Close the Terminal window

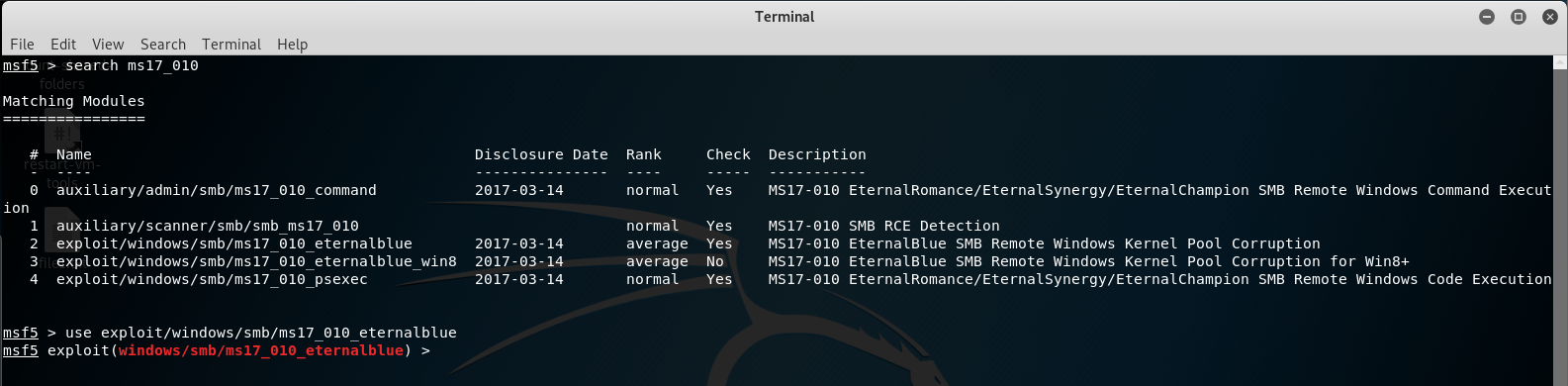click(1550, 17)
